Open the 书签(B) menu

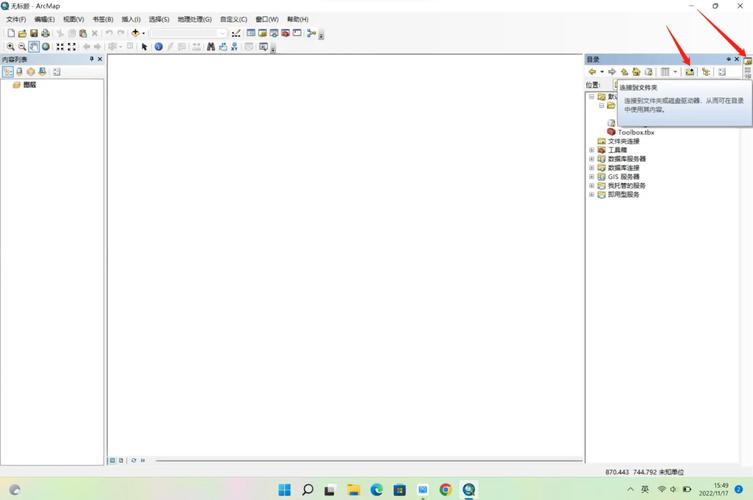click(103, 19)
